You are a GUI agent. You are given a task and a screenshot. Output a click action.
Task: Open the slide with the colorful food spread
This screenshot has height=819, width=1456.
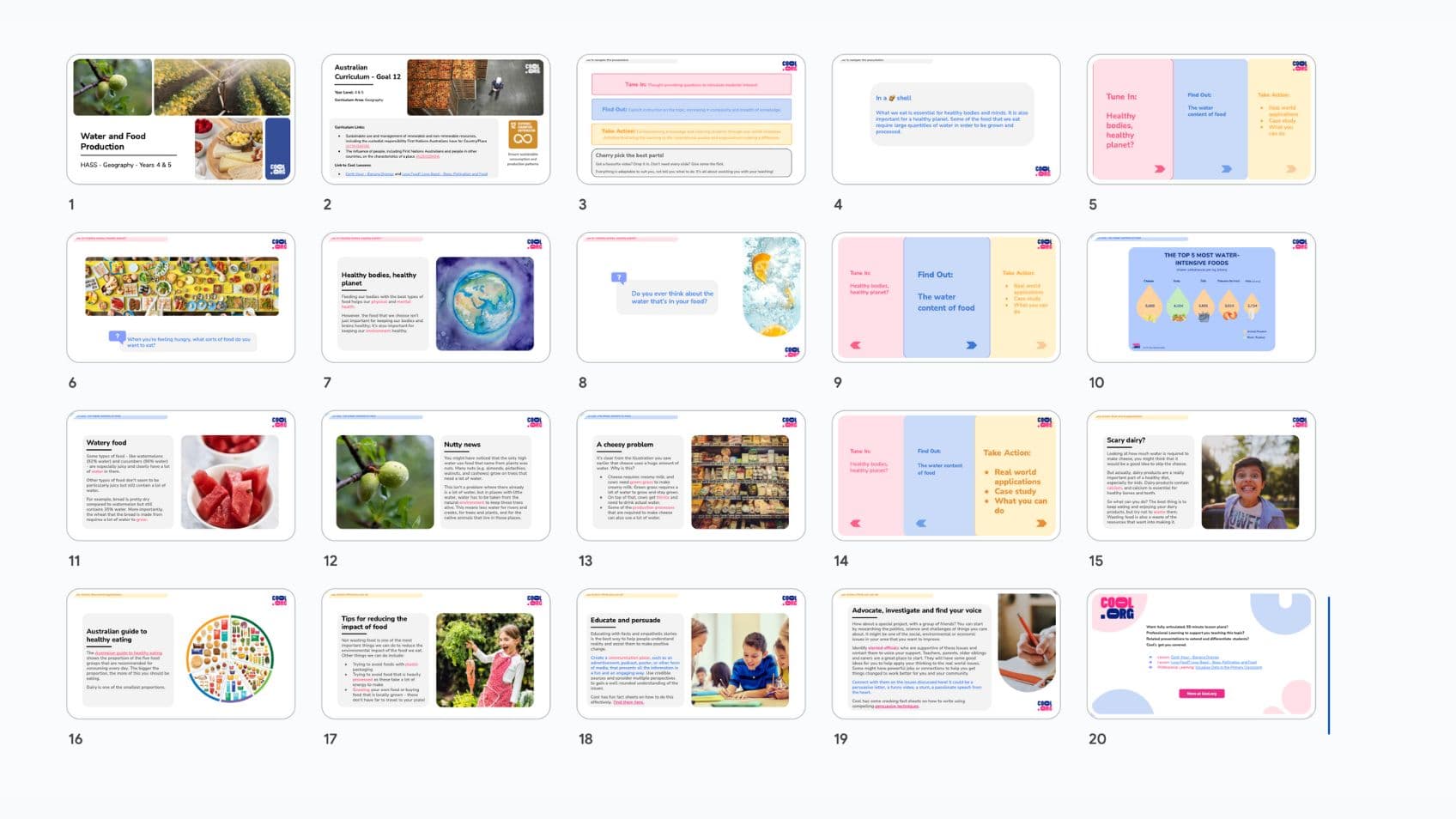point(180,297)
